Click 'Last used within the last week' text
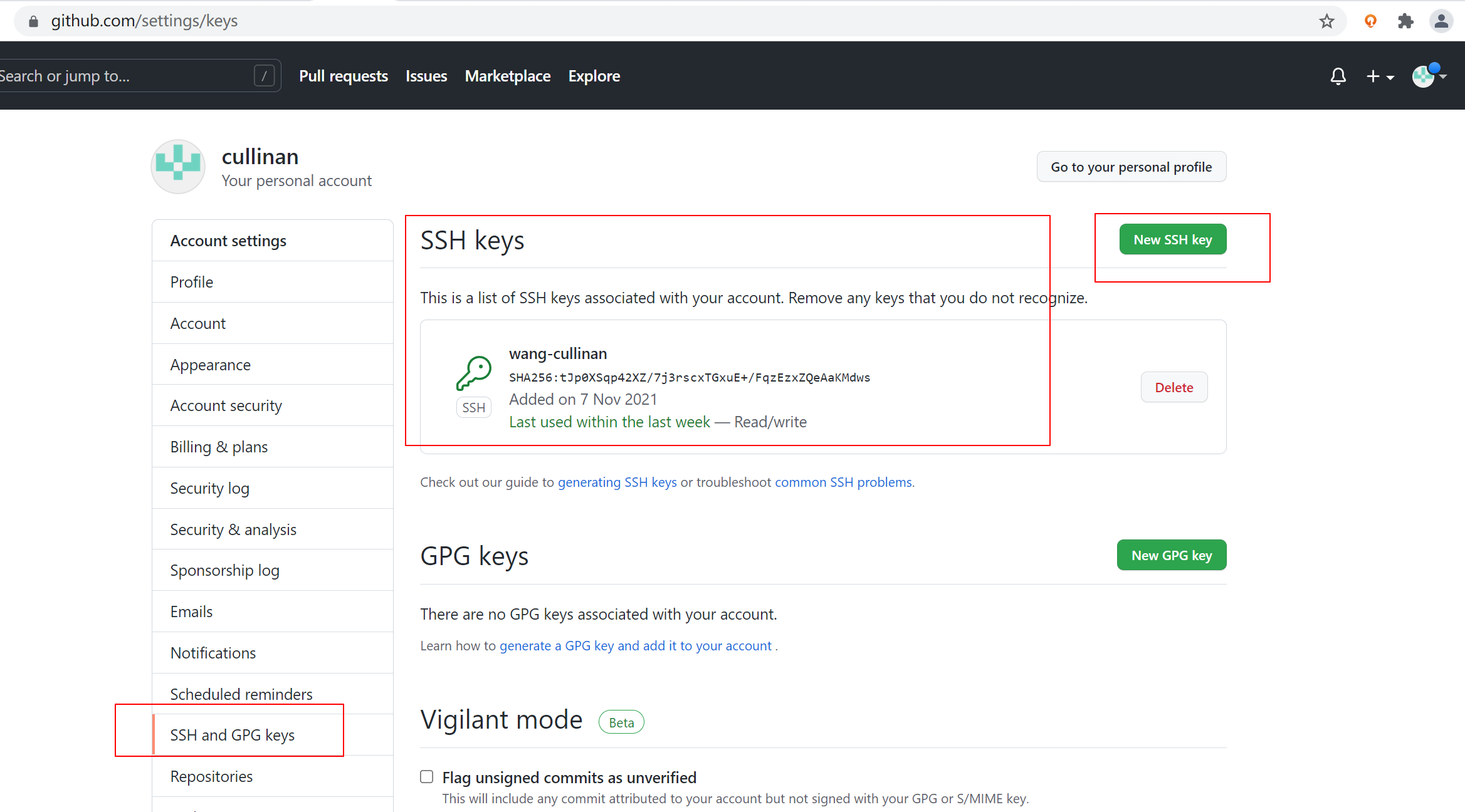The width and height of the screenshot is (1465, 812). point(609,422)
